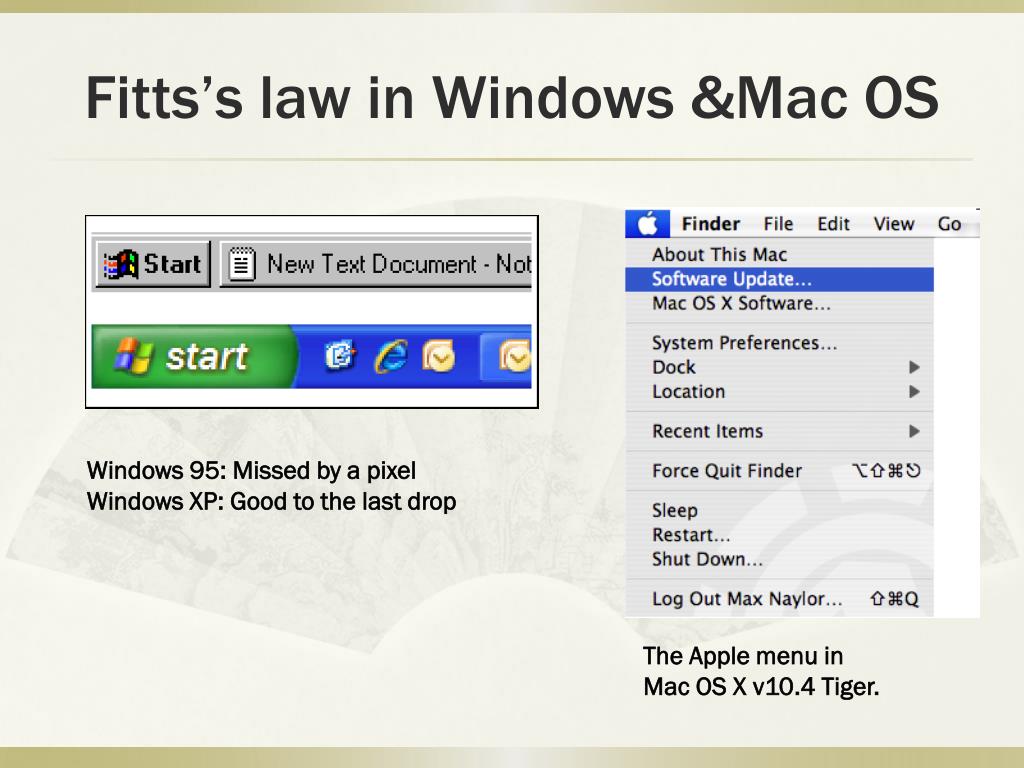
Task: Open the View menu
Action: [893, 224]
